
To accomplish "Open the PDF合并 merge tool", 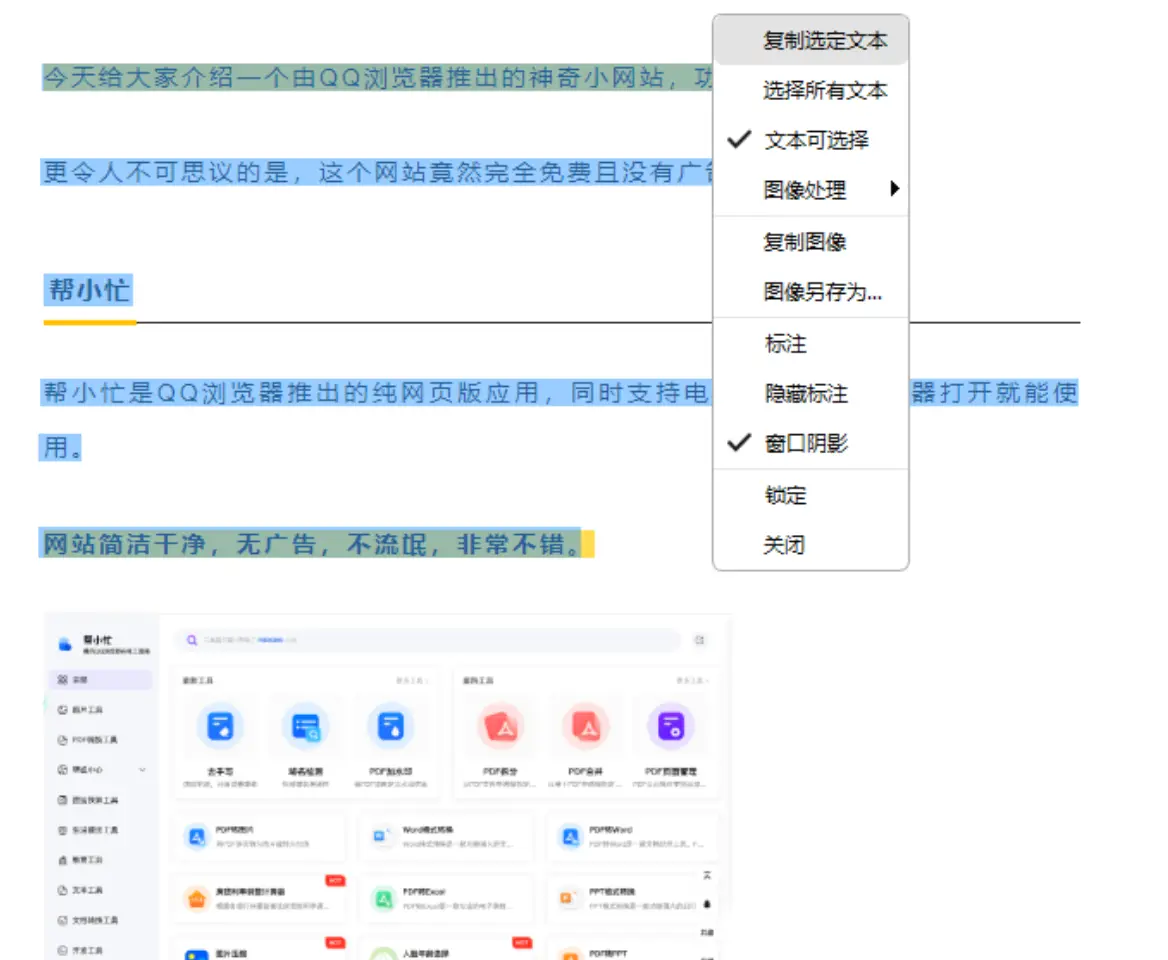I will point(587,730).
